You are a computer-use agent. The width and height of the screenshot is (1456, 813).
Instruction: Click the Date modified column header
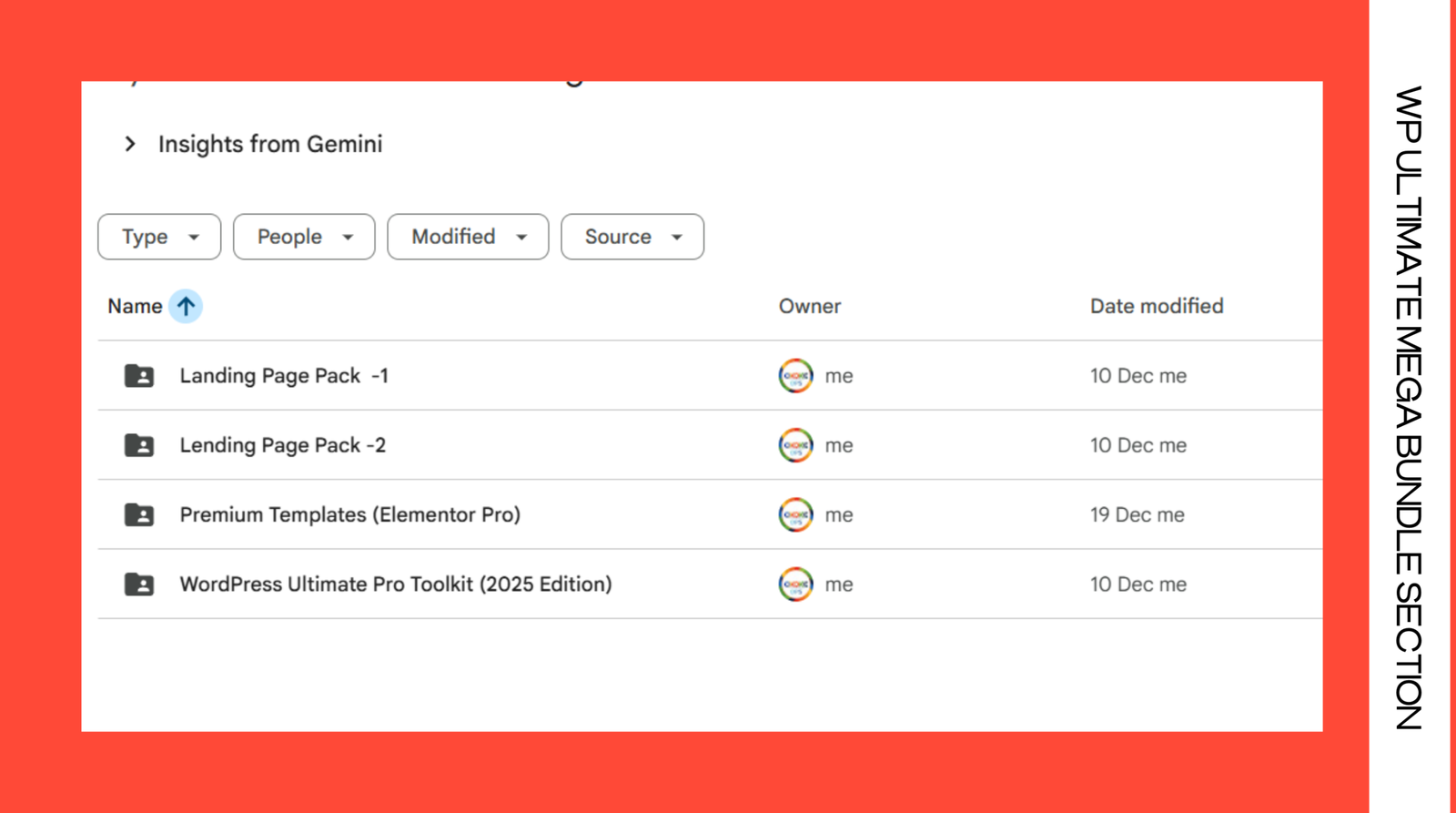[x=1156, y=307]
